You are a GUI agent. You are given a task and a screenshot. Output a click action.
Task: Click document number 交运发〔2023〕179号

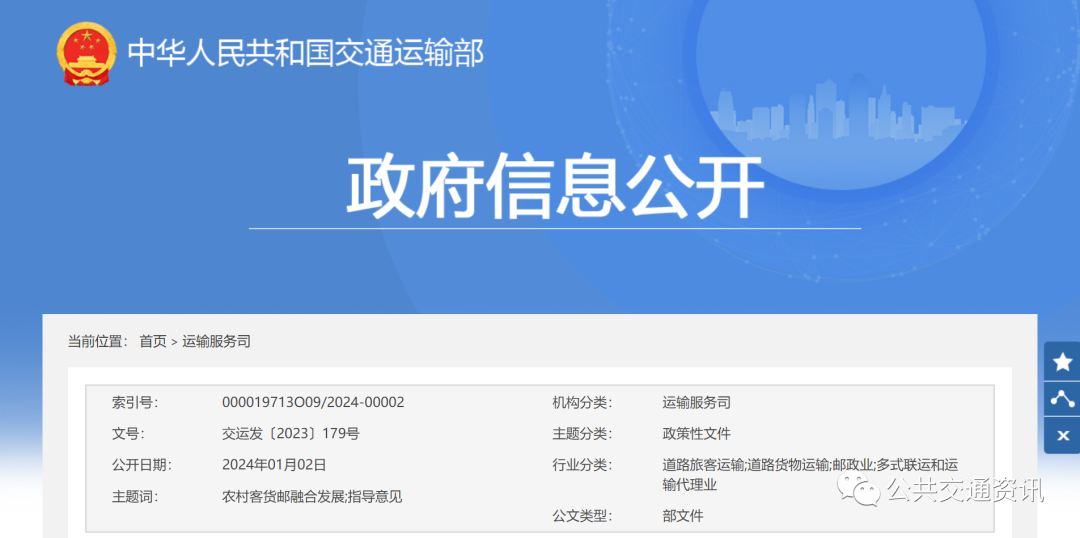290,433
